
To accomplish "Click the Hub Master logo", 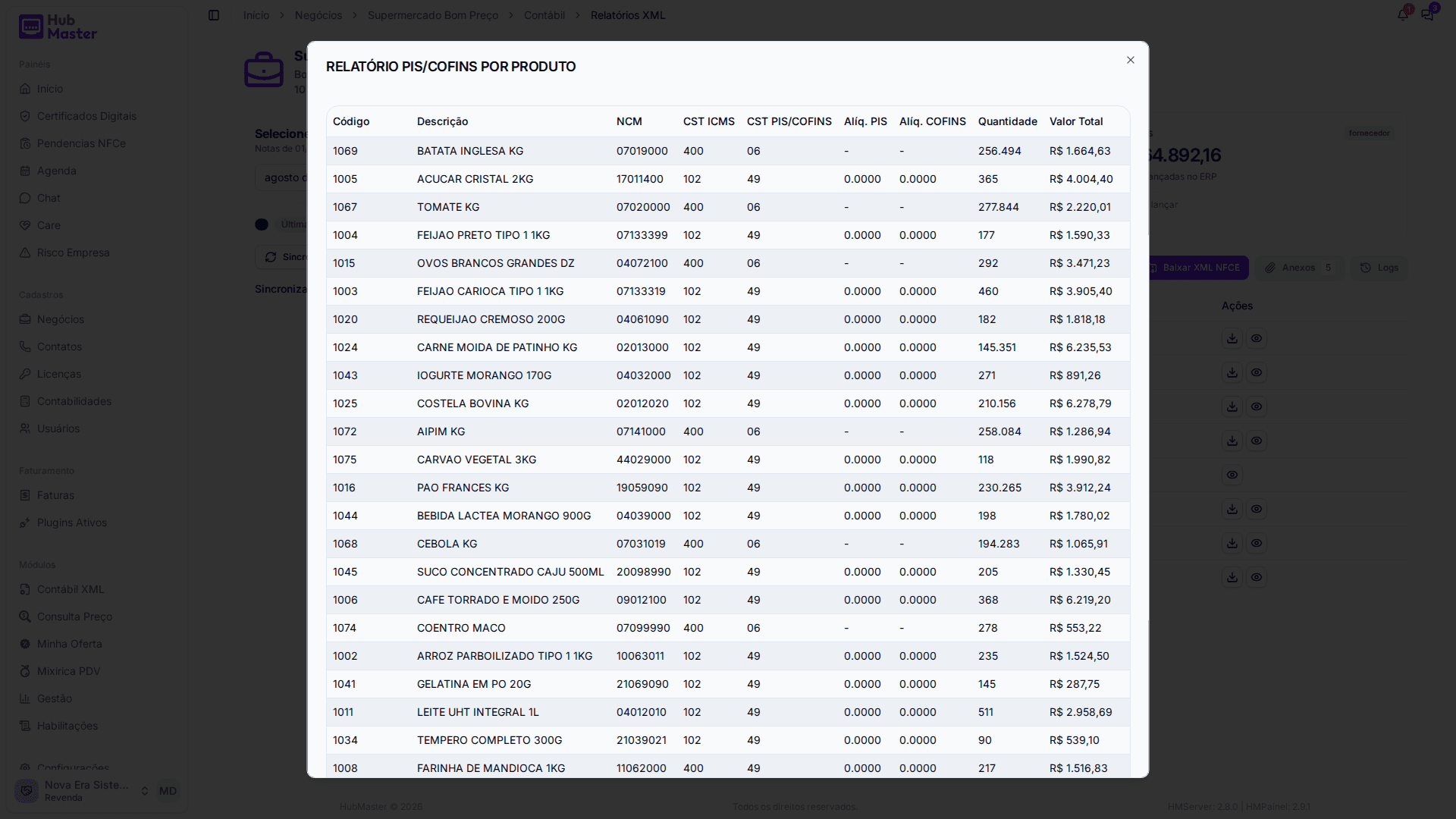I will tap(58, 27).
